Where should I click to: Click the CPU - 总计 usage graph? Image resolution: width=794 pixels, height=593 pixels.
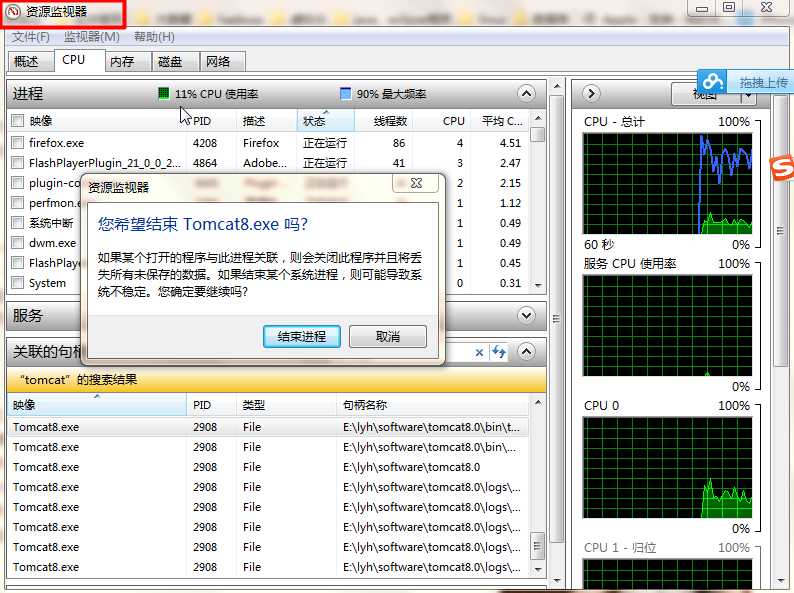click(x=667, y=183)
